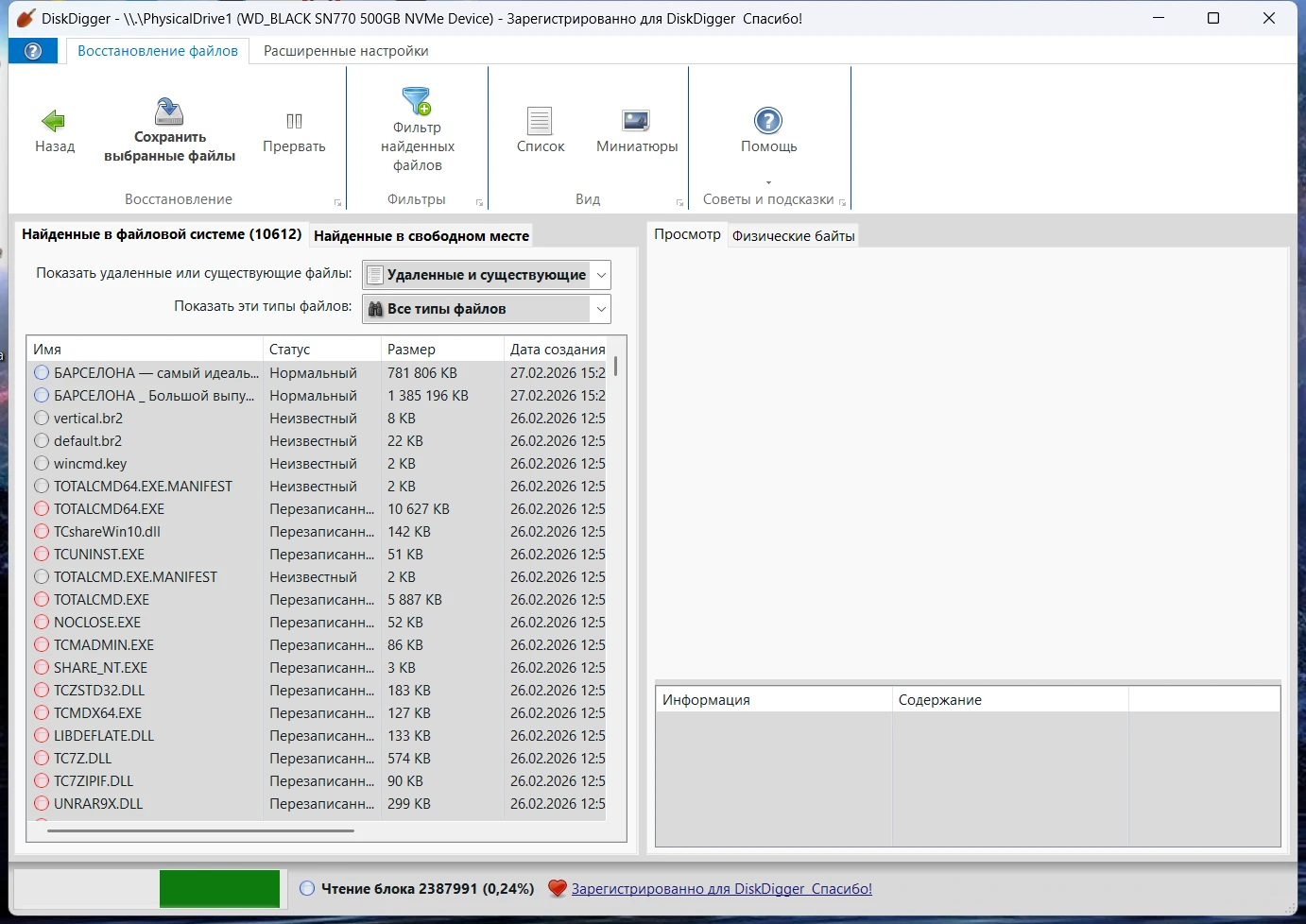Expand the Все типы файлов dropdown
Screen dimensions: 1306x924
[487, 309]
